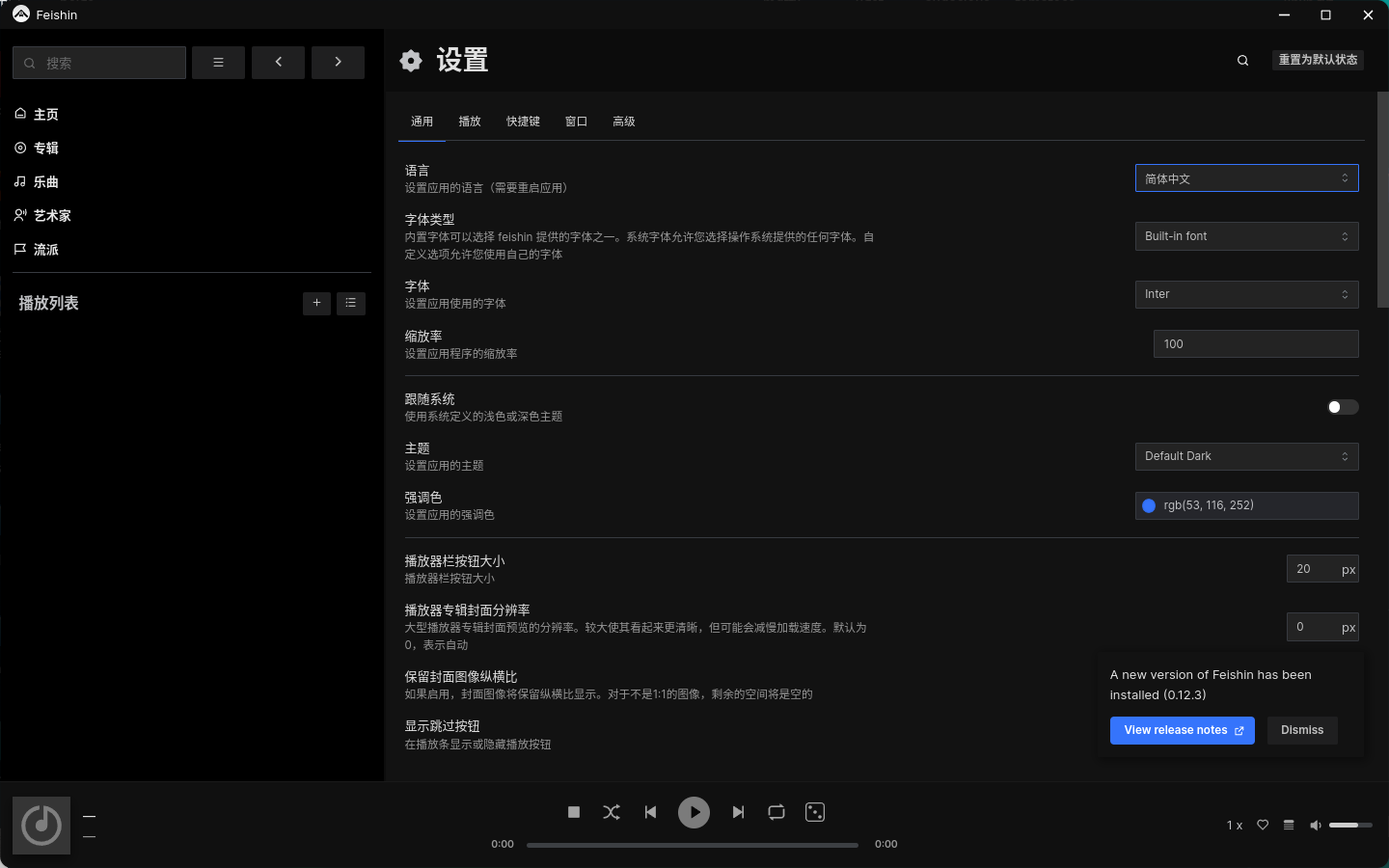
Task: Click the random play dice icon
Action: pyautogui.click(x=815, y=812)
